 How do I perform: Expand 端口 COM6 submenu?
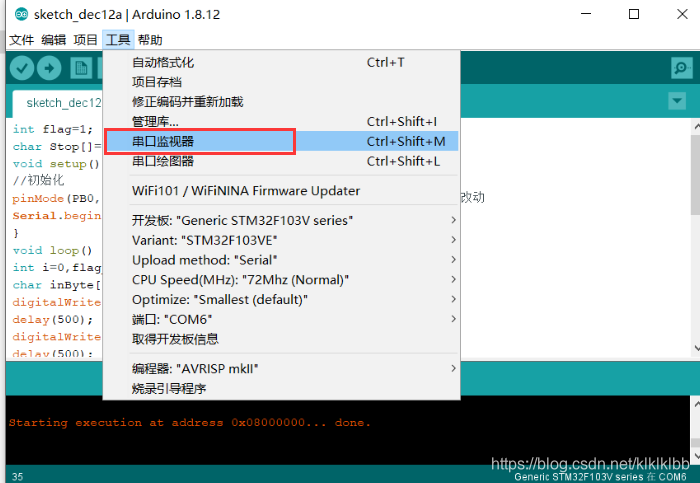tap(281, 320)
